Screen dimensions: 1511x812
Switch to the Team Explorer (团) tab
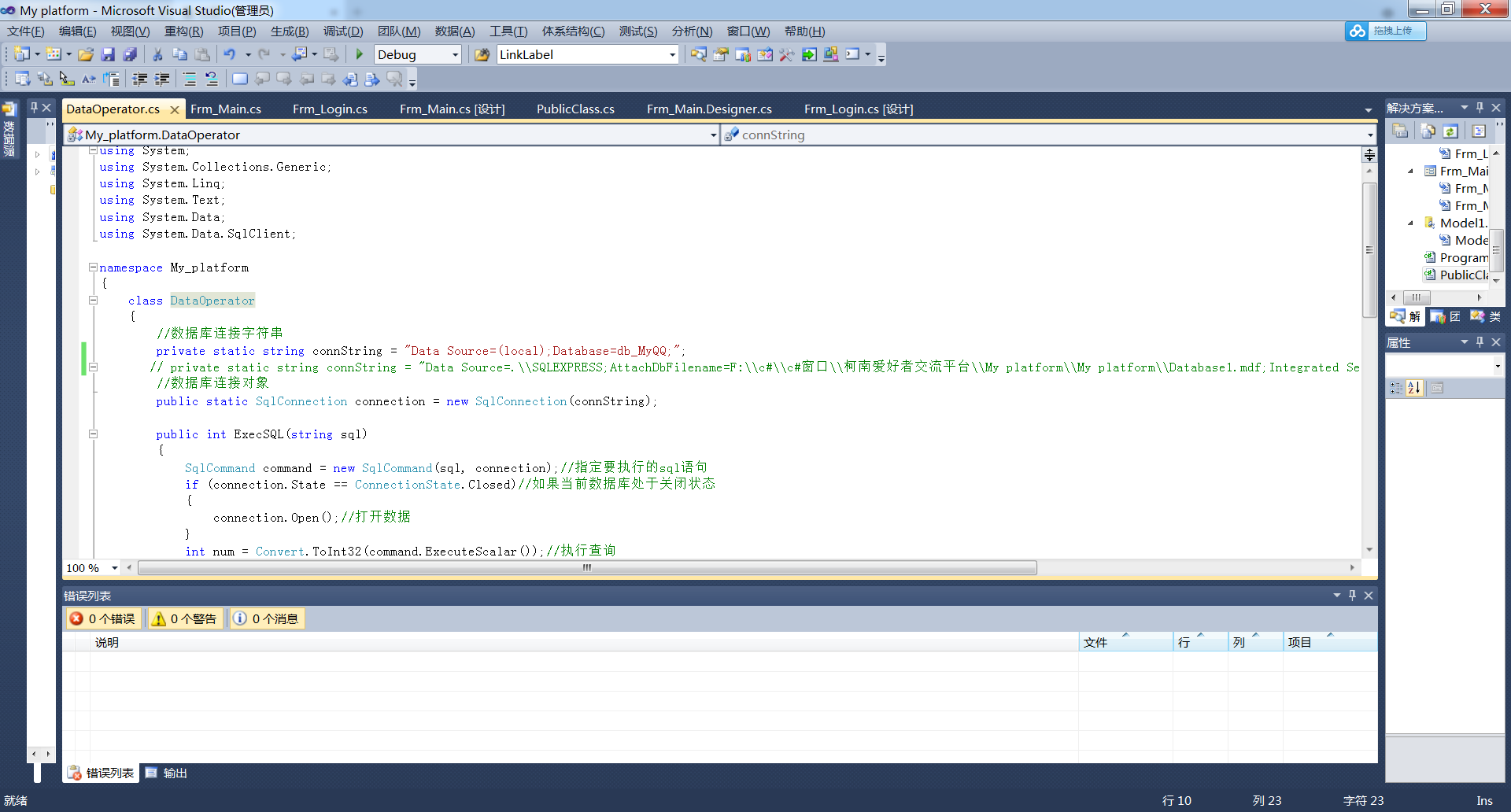[x=1446, y=316]
